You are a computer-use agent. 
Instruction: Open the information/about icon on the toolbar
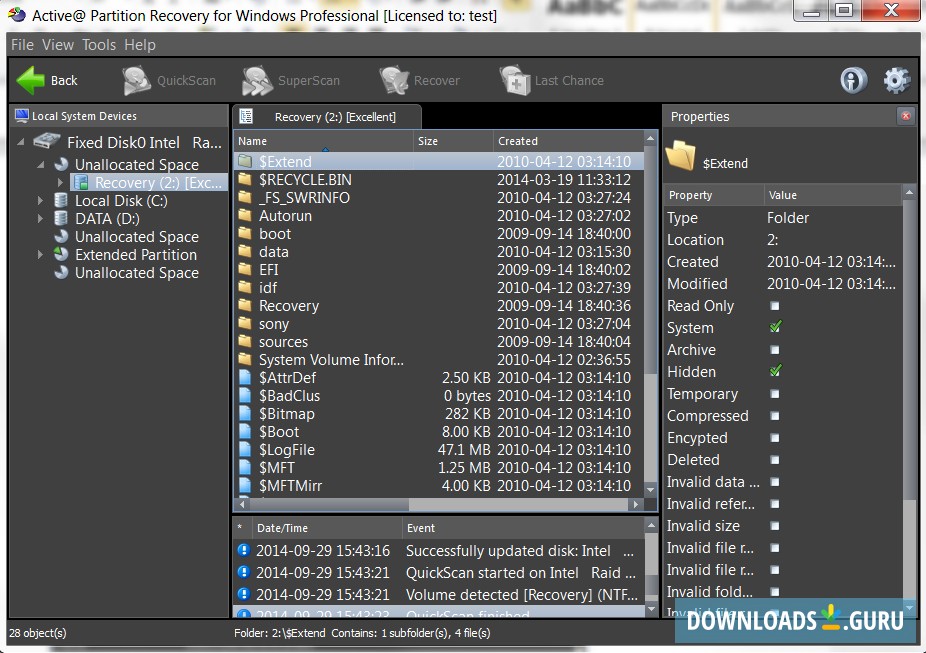point(852,80)
